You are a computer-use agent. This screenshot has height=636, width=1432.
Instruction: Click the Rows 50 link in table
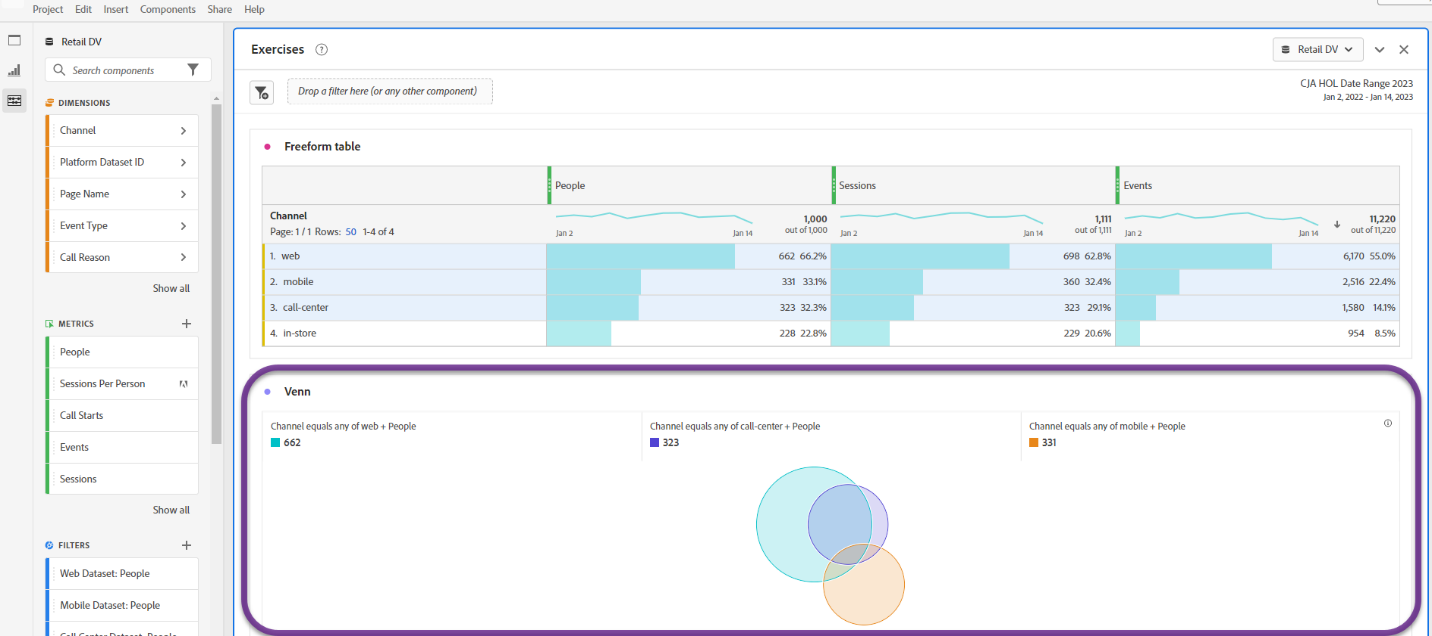351,232
